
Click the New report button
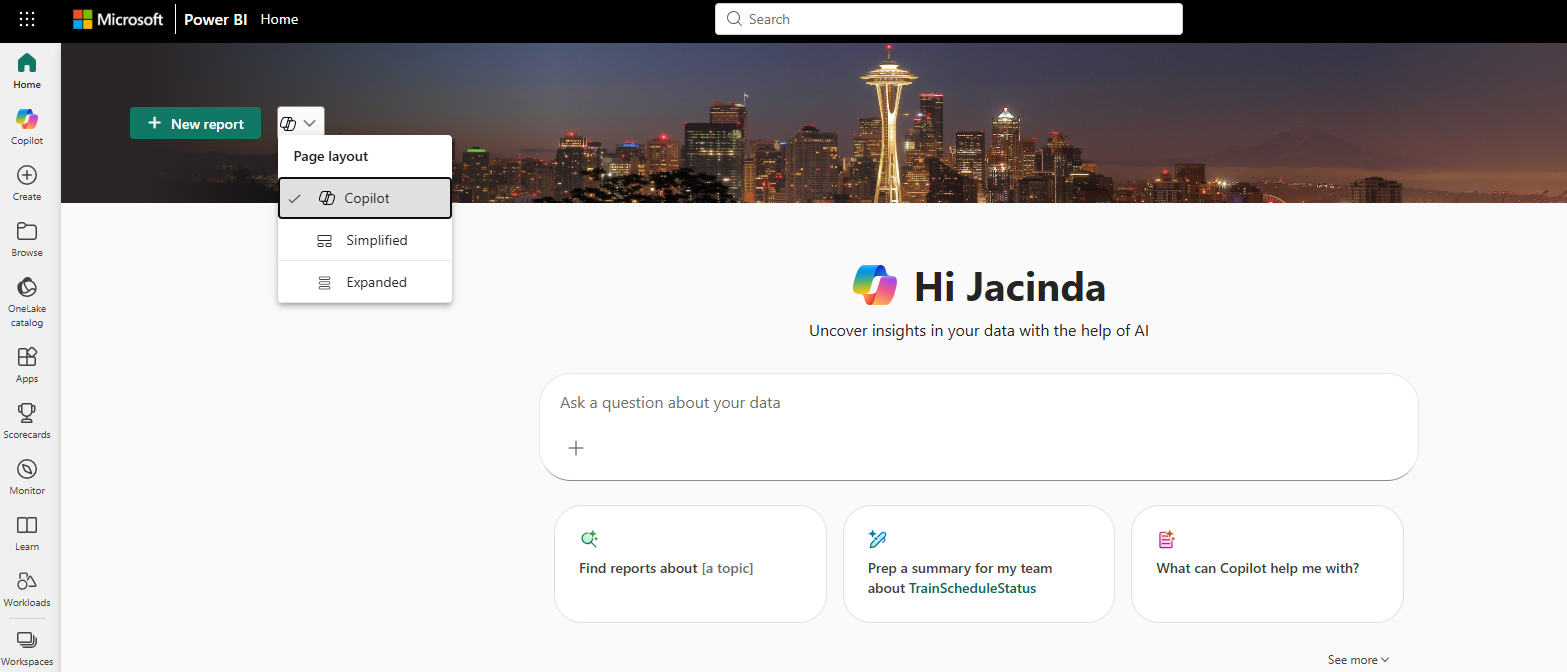point(195,123)
